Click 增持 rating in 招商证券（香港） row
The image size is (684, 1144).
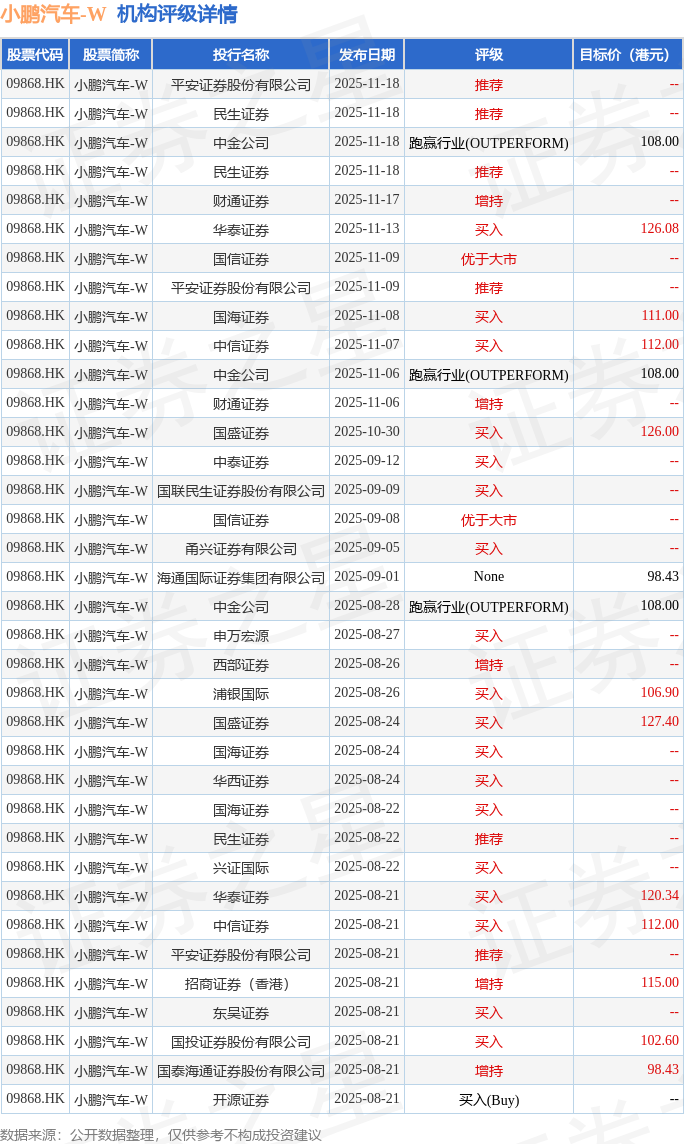click(489, 983)
